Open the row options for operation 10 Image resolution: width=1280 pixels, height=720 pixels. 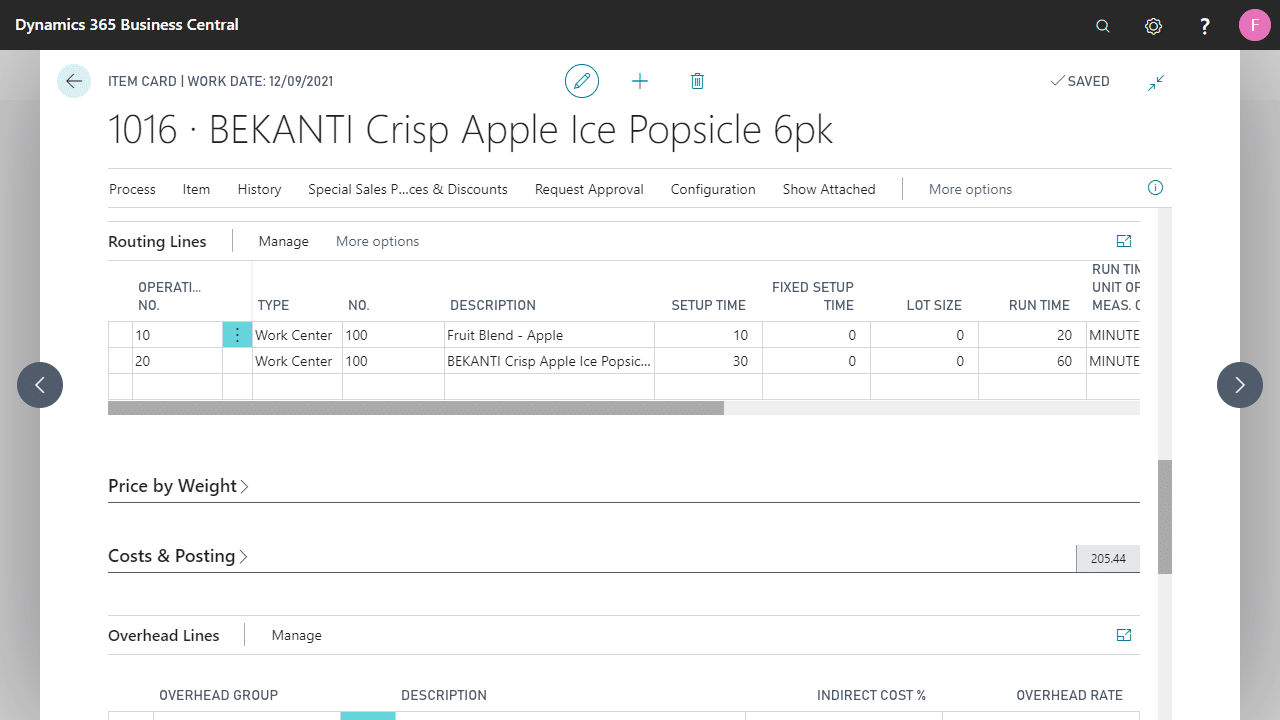[237, 335]
